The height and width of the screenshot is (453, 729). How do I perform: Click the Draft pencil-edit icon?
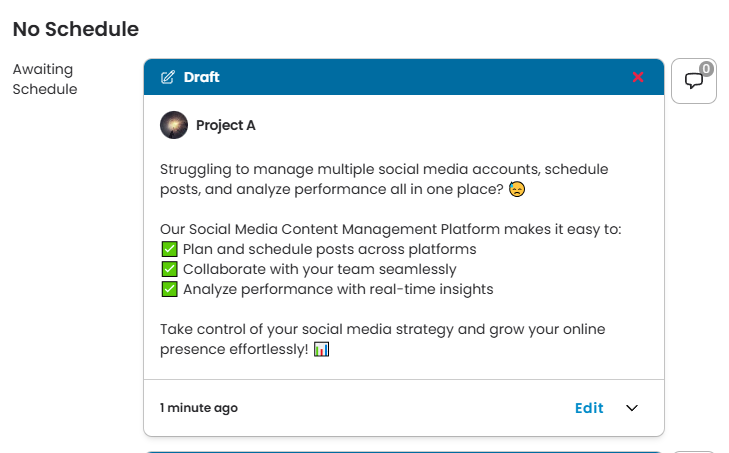[168, 77]
